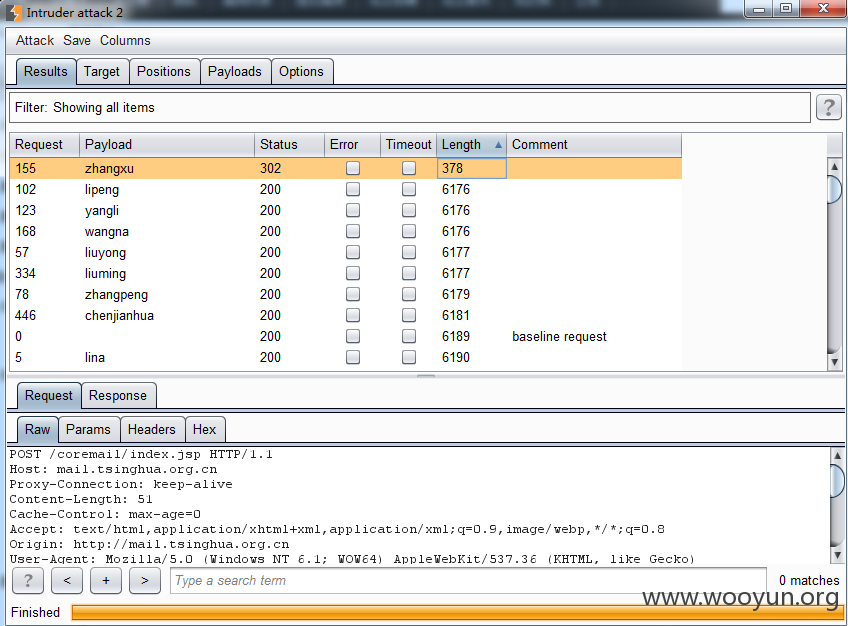Toggle Error checkbox for wangna row
The image size is (848, 626).
[353, 231]
